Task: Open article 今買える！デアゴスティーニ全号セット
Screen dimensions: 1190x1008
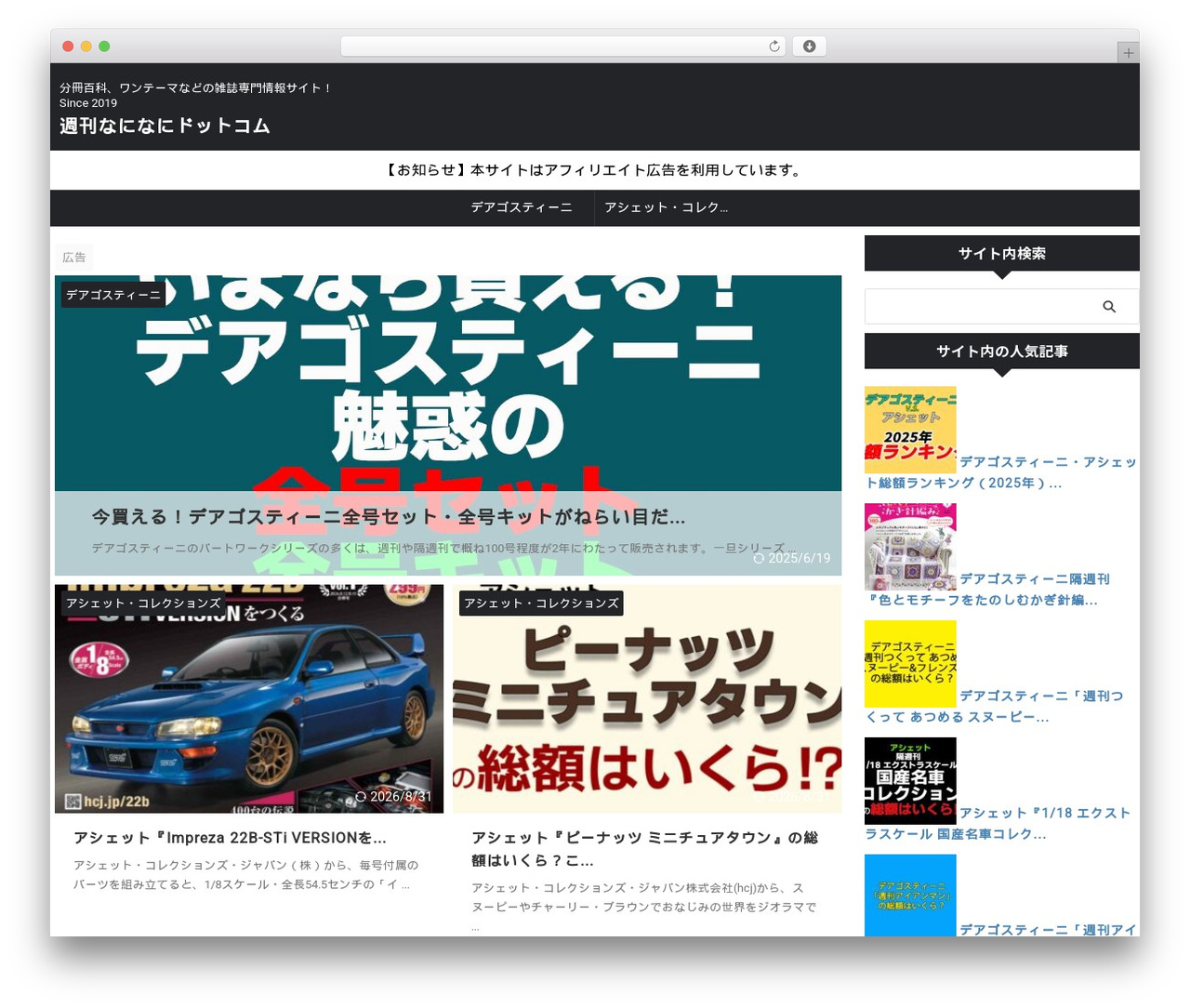Action: point(389,517)
